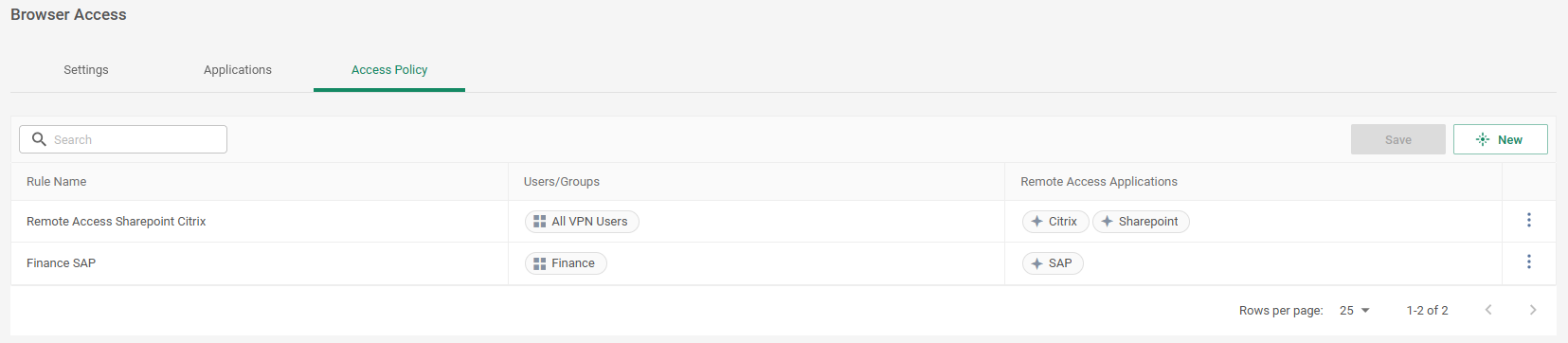Focus the Search input field
The height and width of the screenshot is (343, 1568).
[x=123, y=139]
